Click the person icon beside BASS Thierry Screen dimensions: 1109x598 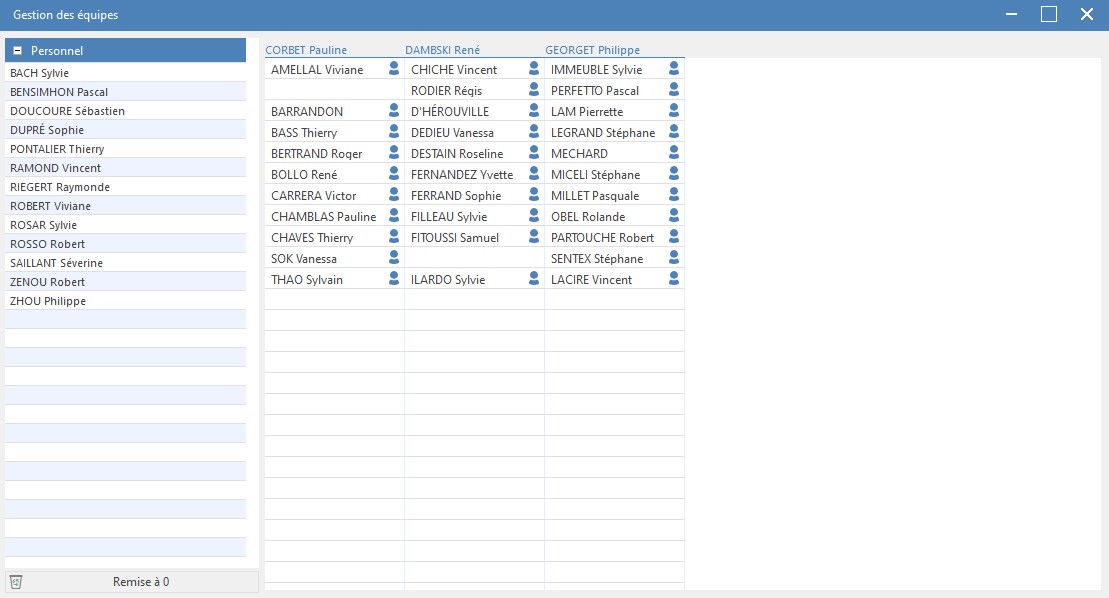click(394, 131)
